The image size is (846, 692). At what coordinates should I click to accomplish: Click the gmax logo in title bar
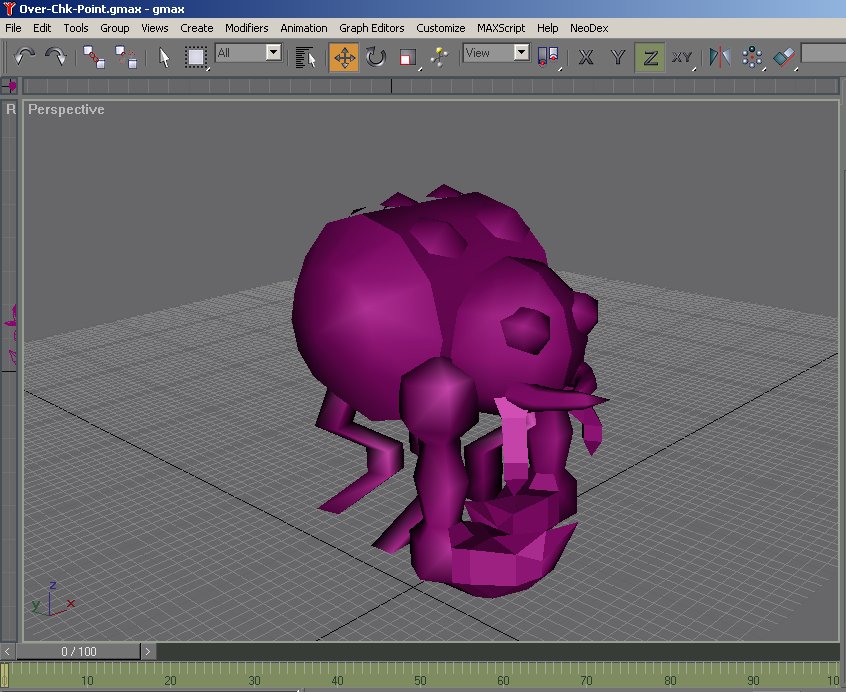[9, 9]
